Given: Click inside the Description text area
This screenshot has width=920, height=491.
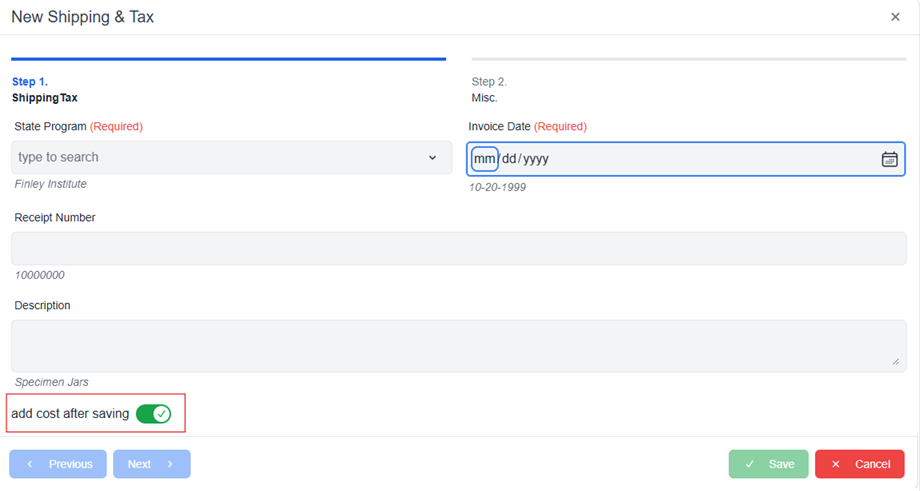Looking at the screenshot, I should click(x=459, y=346).
